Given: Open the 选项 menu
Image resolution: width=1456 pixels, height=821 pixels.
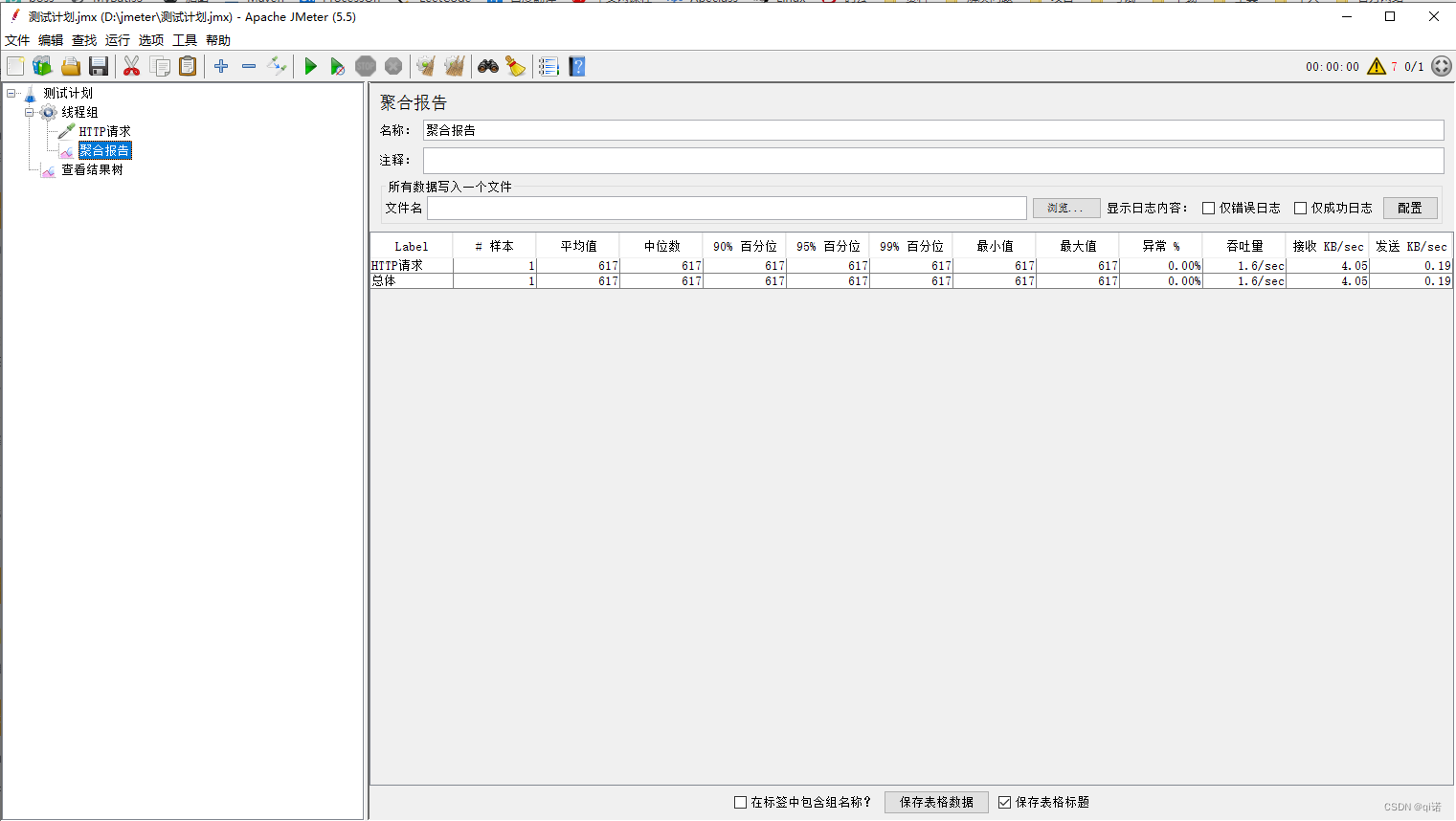Looking at the screenshot, I should tap(151, 40).
